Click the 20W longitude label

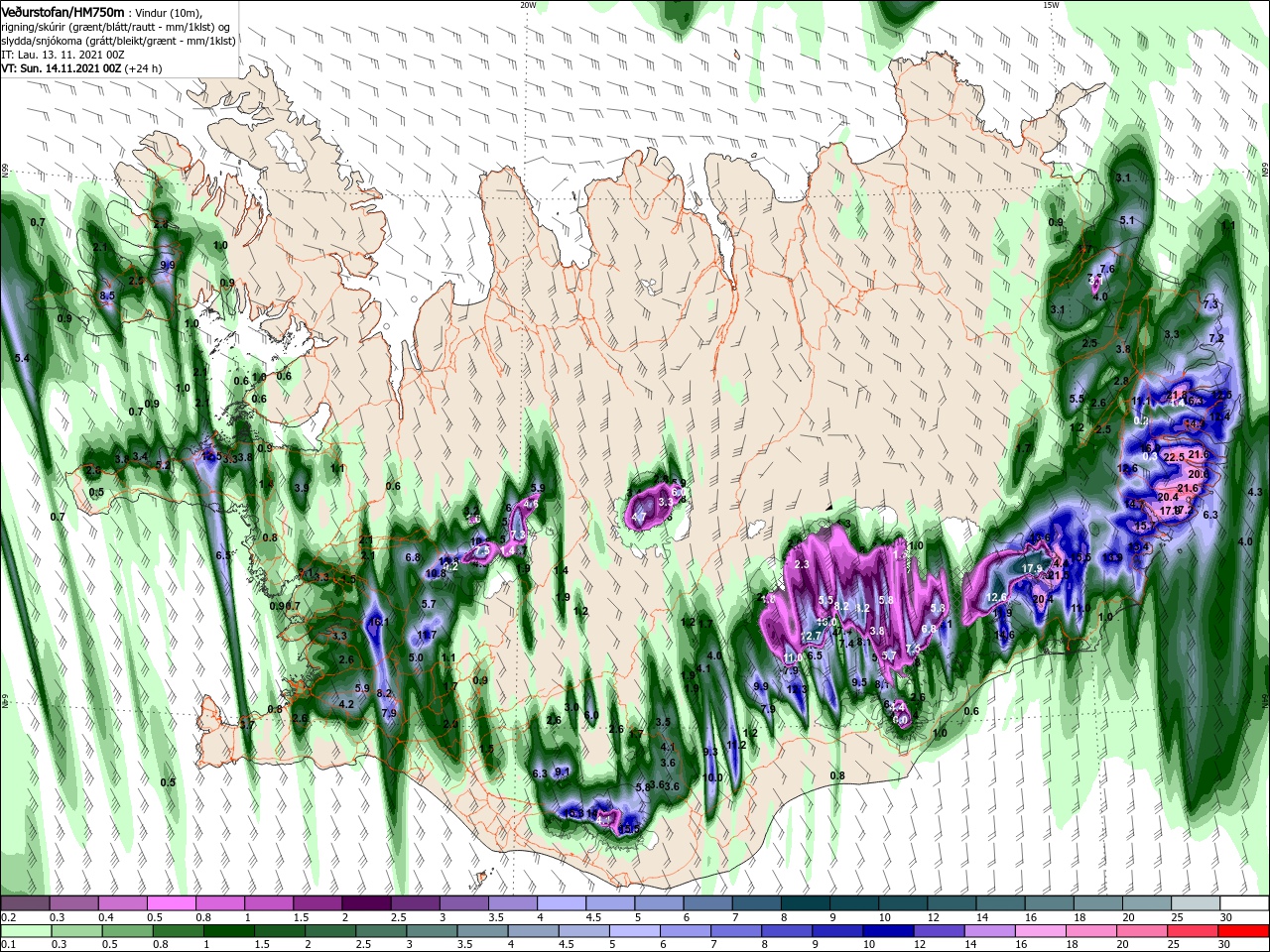[x=528, y=5]
